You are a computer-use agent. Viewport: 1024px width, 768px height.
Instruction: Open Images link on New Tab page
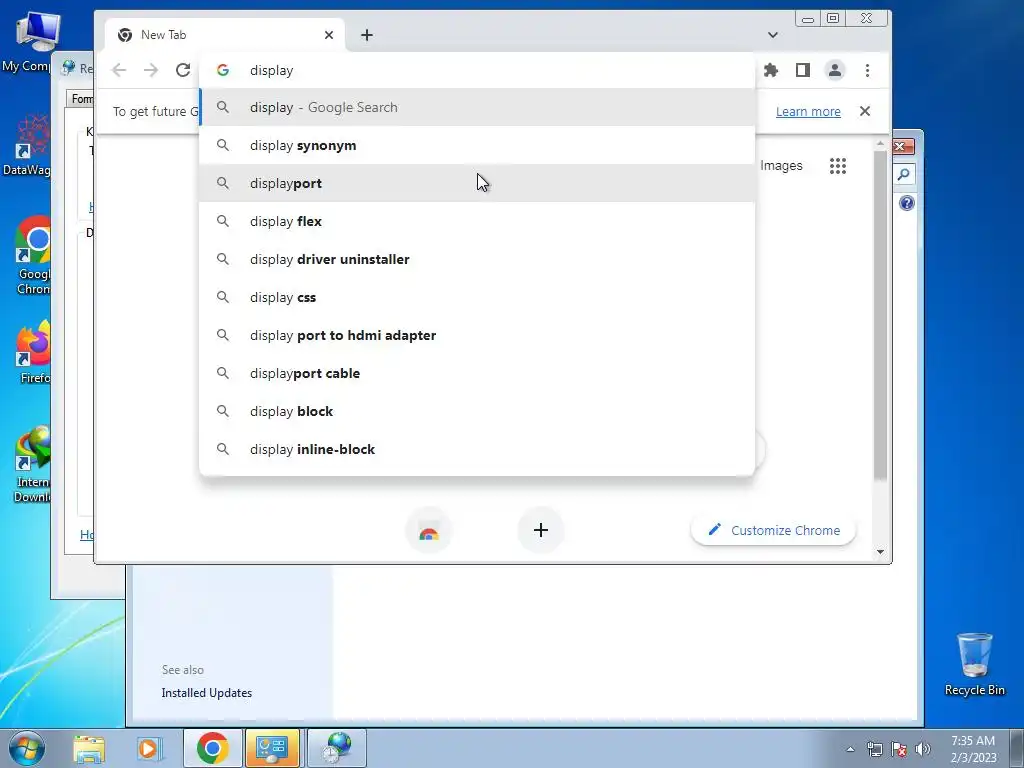click(x=781, y=166)
